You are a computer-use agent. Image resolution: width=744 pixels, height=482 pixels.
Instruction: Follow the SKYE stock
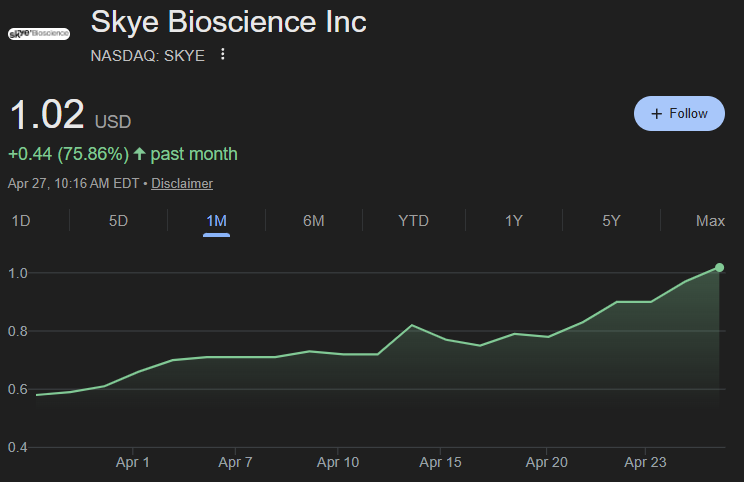click(679, 114)
